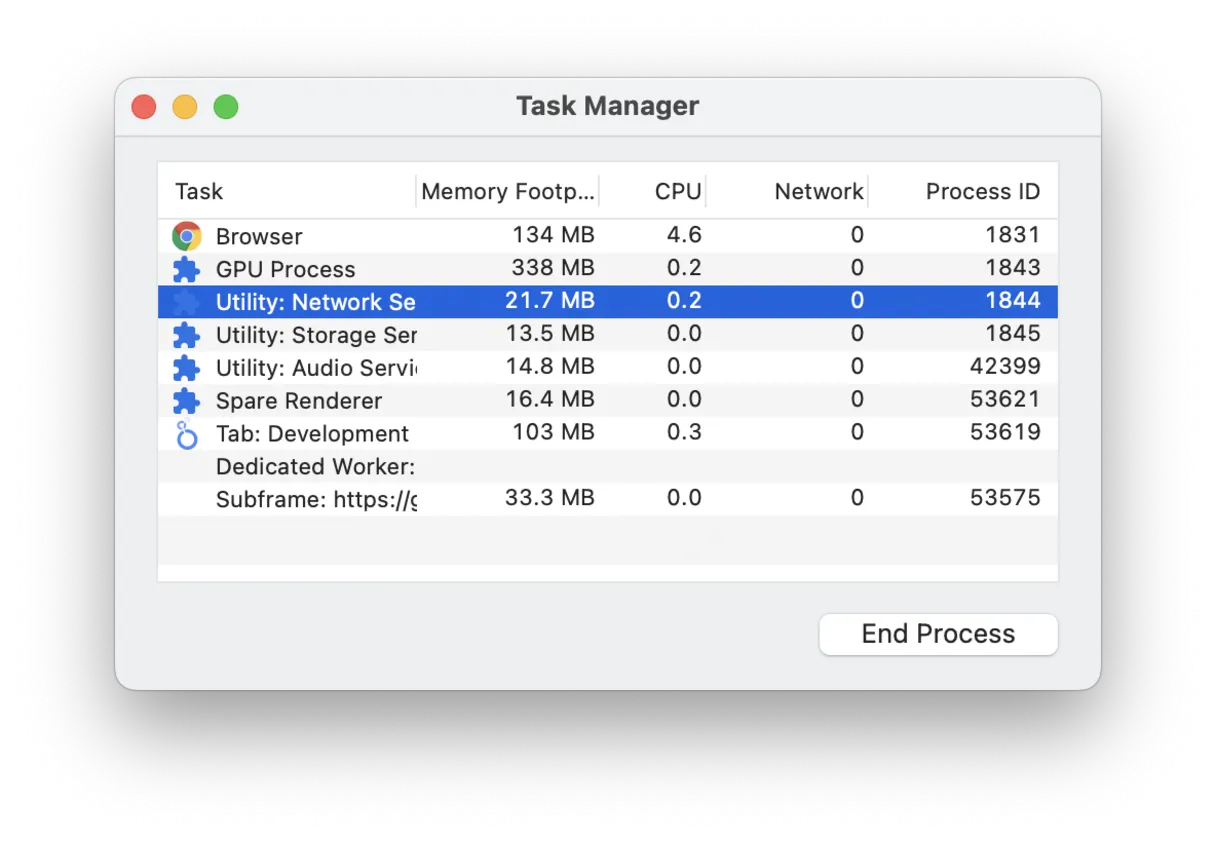Sort tasks by Memory Footprint column

click(x=508, y=191)
